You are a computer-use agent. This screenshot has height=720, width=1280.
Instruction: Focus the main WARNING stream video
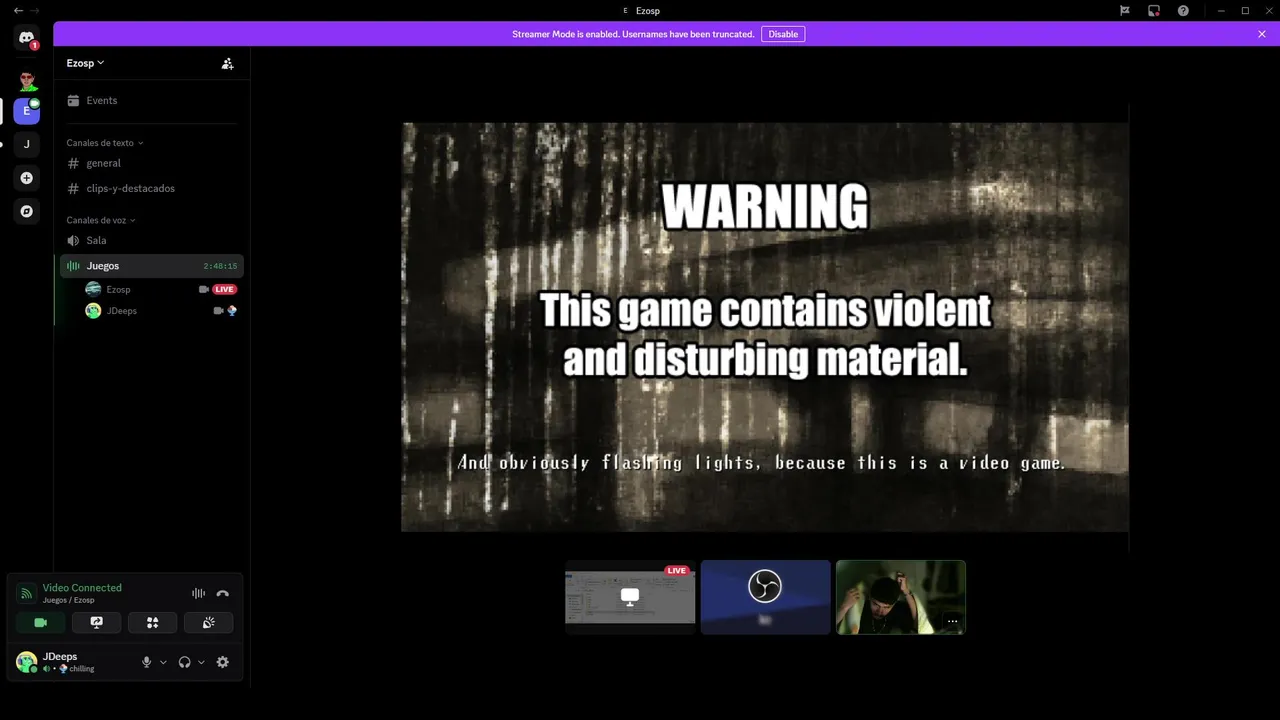pos(765,327)
